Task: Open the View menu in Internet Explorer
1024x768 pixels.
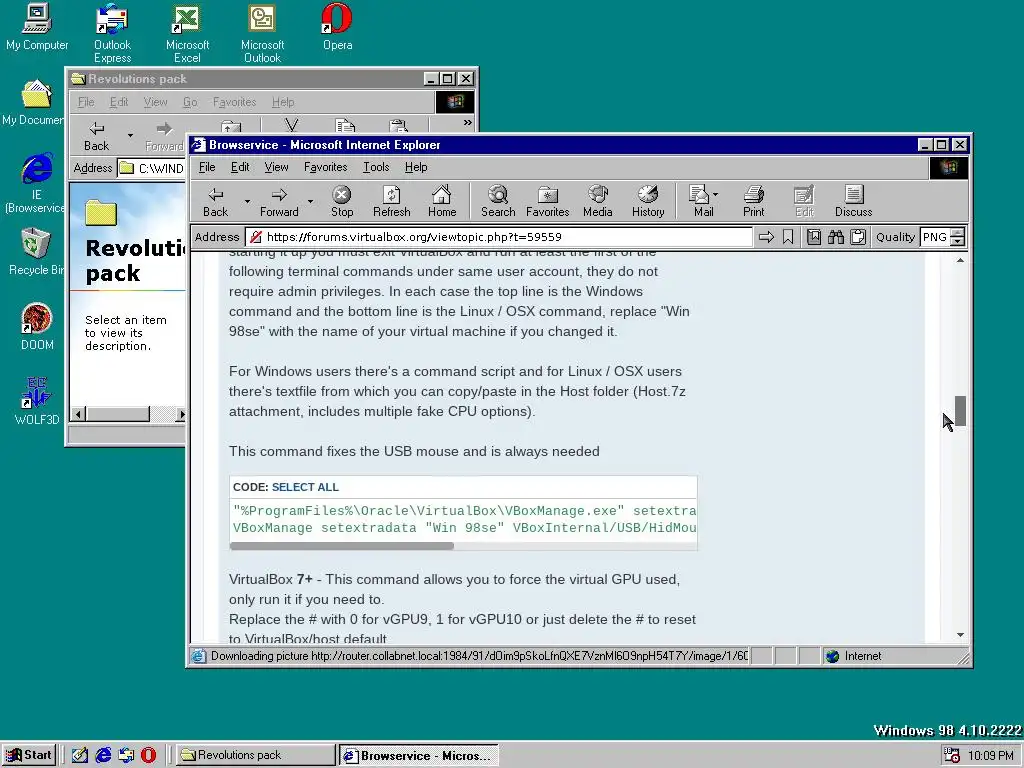Action: tap(276, 167)
